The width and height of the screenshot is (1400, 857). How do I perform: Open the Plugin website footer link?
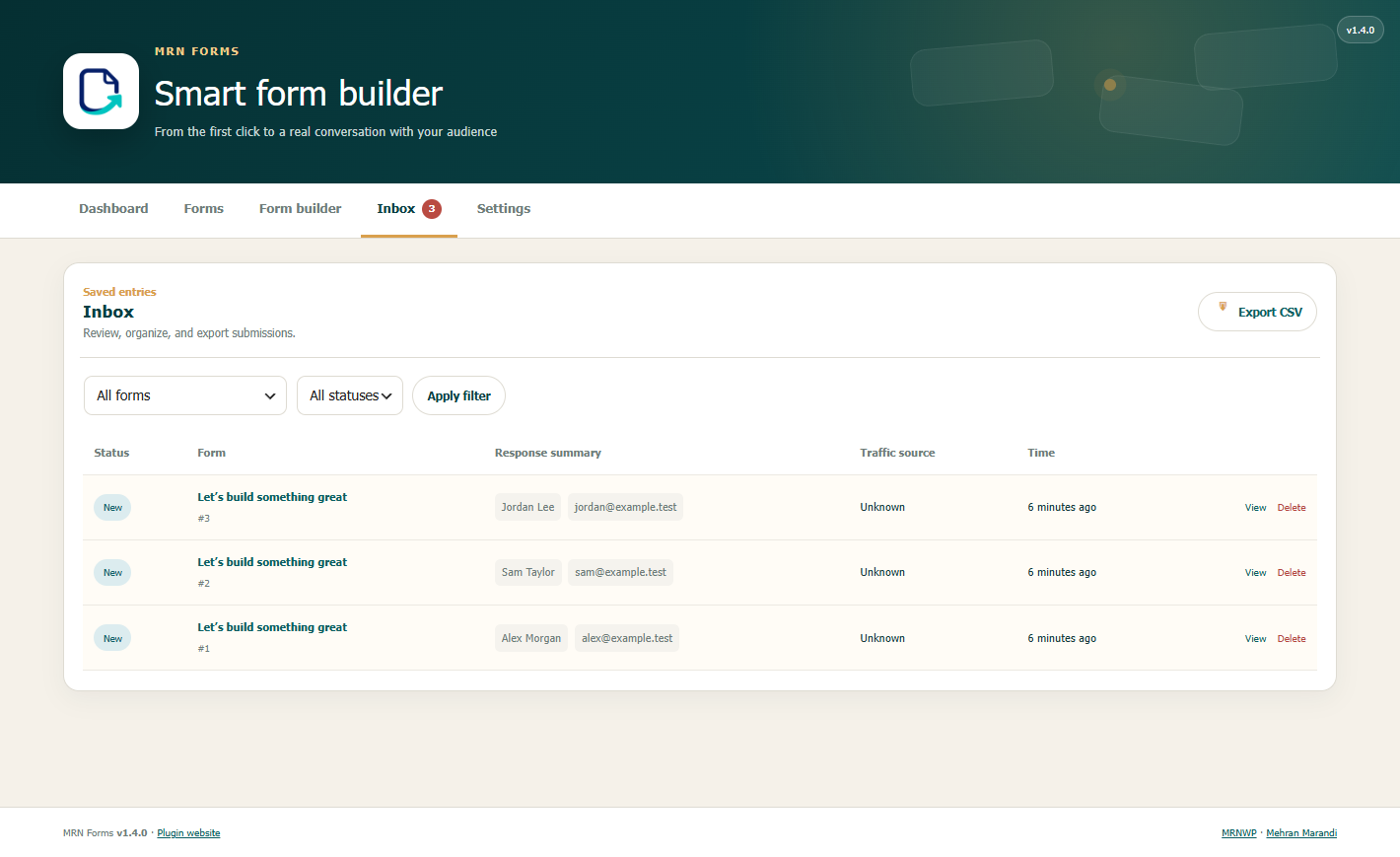point(188,833)
